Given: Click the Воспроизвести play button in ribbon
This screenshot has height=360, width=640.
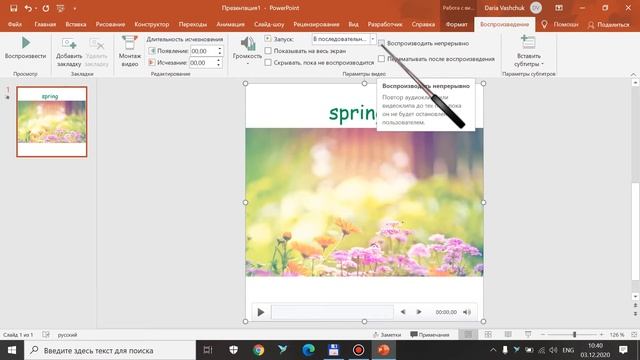Looking at the screenshot, I should point(25,48).
